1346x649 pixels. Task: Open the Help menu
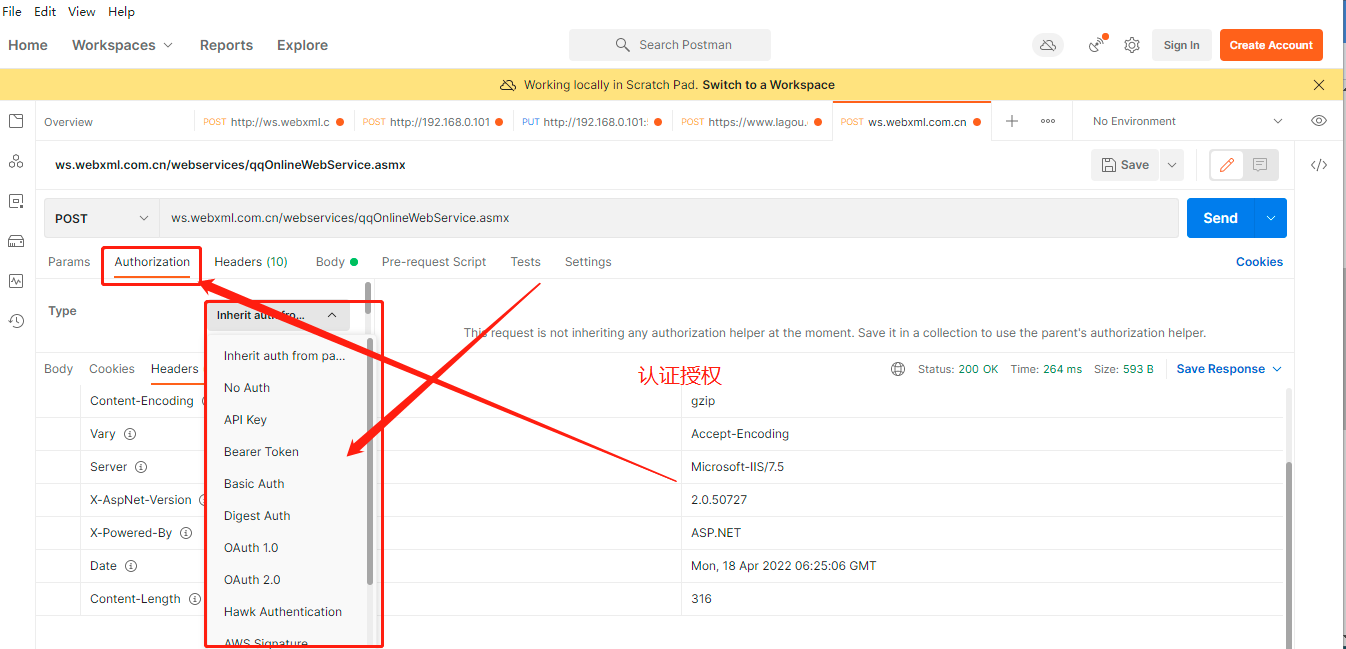pos(121,12)
